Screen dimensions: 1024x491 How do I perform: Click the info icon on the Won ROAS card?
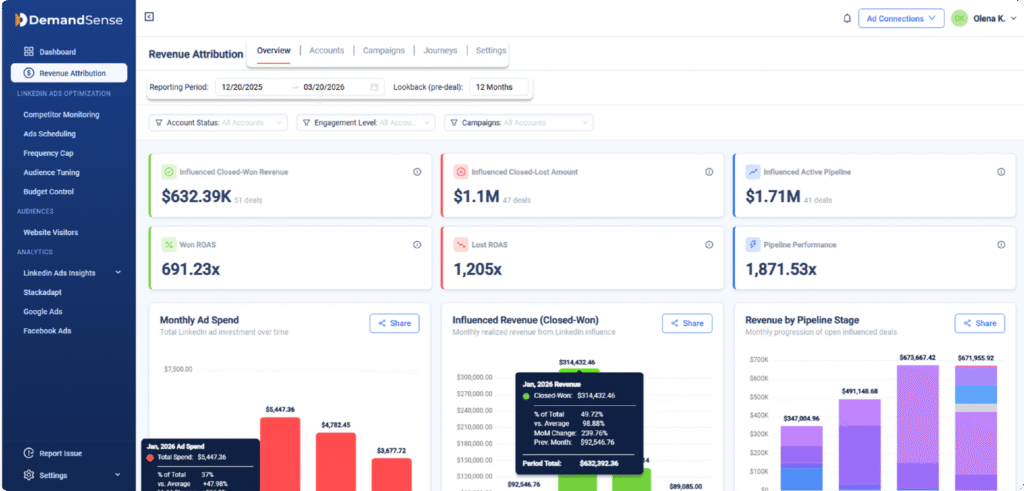(417, 245)
